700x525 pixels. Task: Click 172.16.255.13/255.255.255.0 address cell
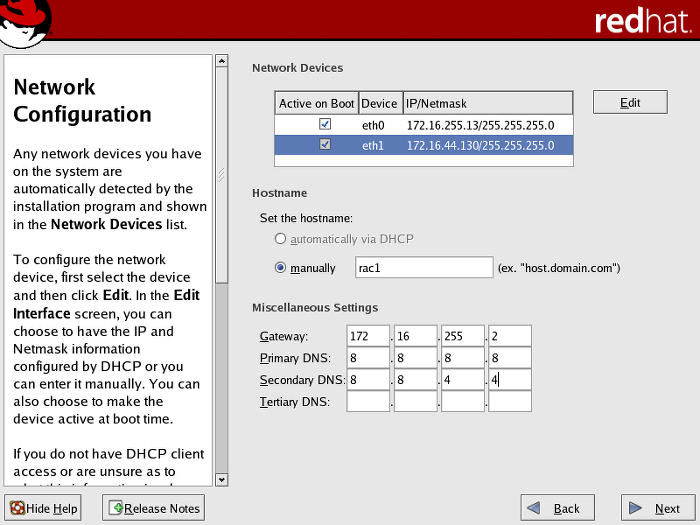pos(480,125)
